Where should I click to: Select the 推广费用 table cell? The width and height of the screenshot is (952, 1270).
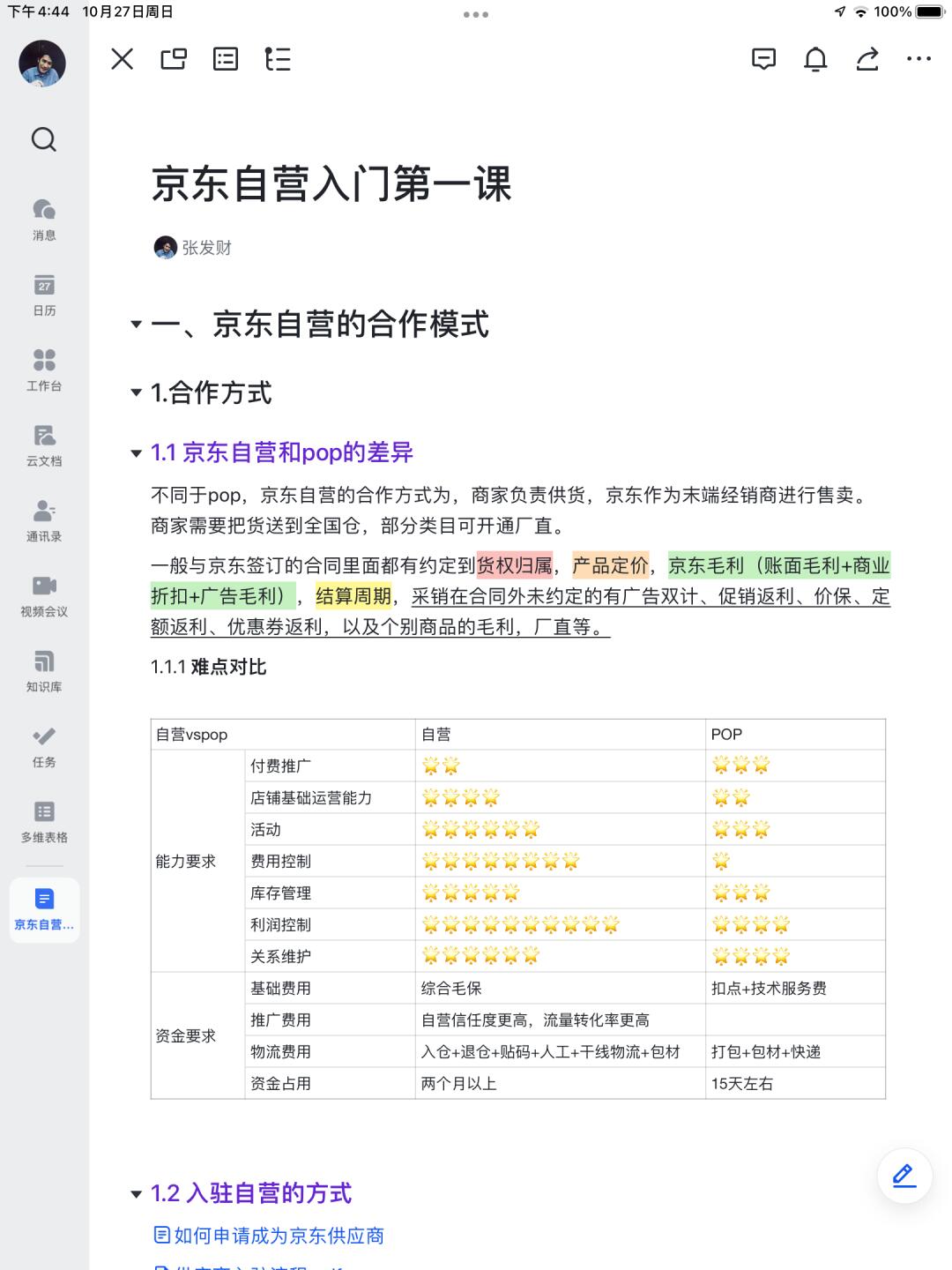tap(330, 1020)
